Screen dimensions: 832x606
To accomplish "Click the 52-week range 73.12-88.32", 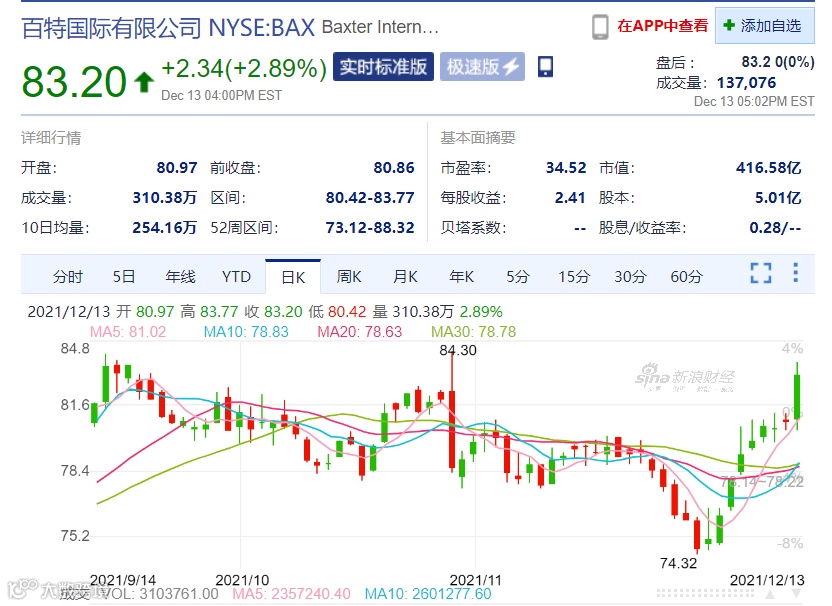I will point(370,228).
